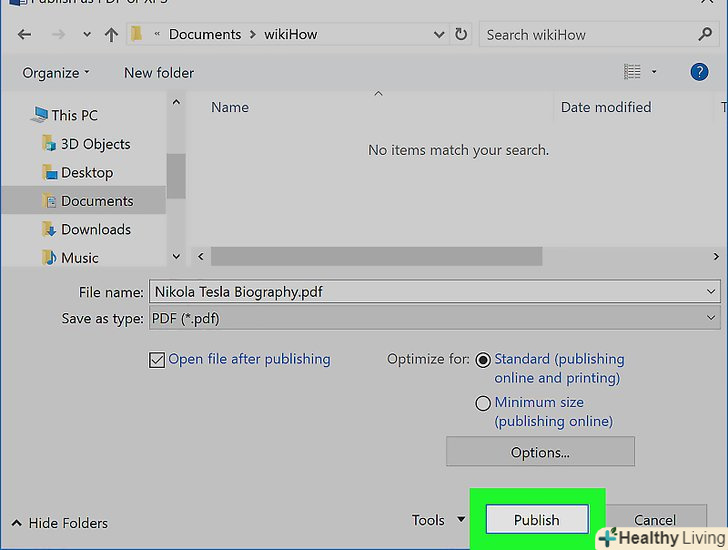This screenshot has height=550, width=728.
Task: Open the Organize menu
Action: click(x=56, y=73)
